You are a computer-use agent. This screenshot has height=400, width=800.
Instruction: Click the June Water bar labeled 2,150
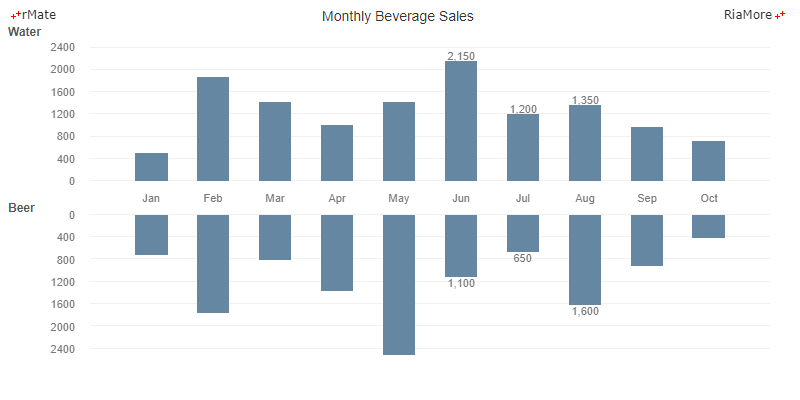[461, 121]
